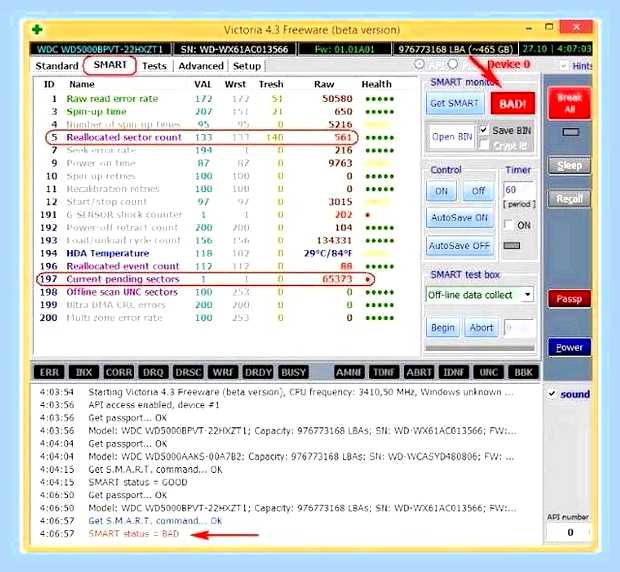
Task: Click the Health column header
Action: [x=376, y=84]
